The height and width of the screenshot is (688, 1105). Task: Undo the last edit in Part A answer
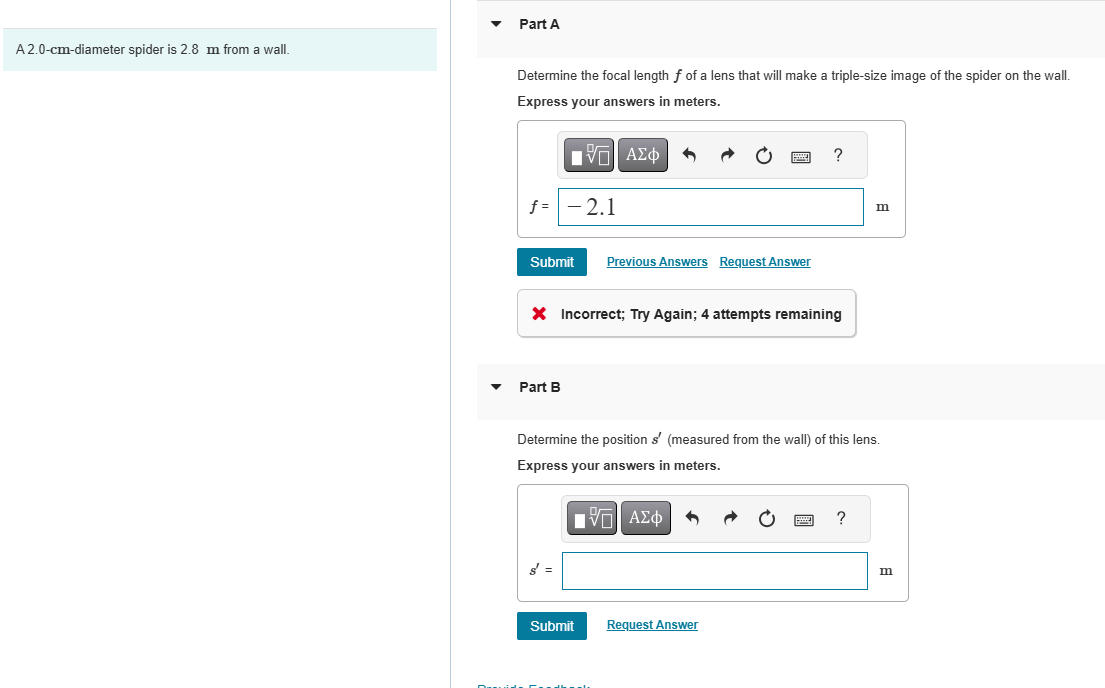pyautogui.click(x=691, y=155)
